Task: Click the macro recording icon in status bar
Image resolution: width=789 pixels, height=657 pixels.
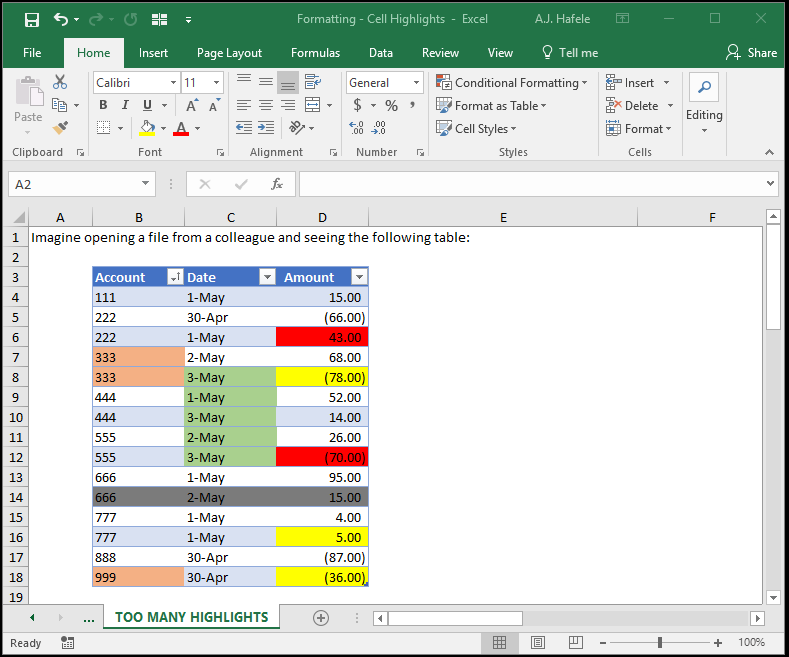Action: click(67, 642)
